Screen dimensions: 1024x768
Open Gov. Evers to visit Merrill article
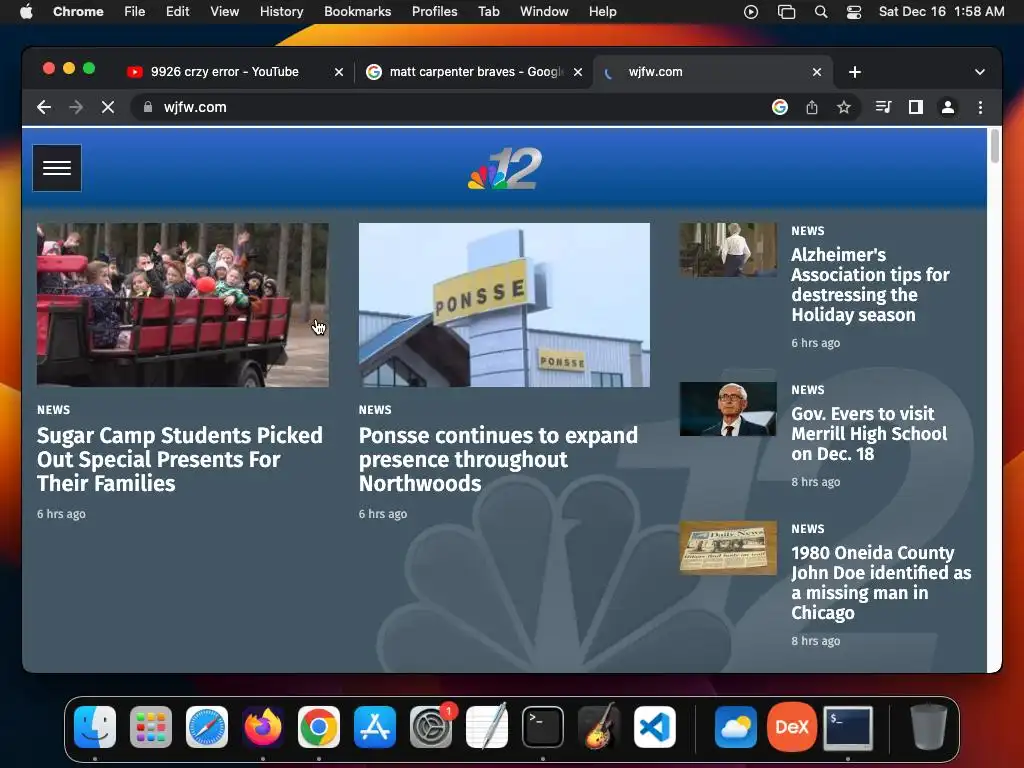(869, 434)
